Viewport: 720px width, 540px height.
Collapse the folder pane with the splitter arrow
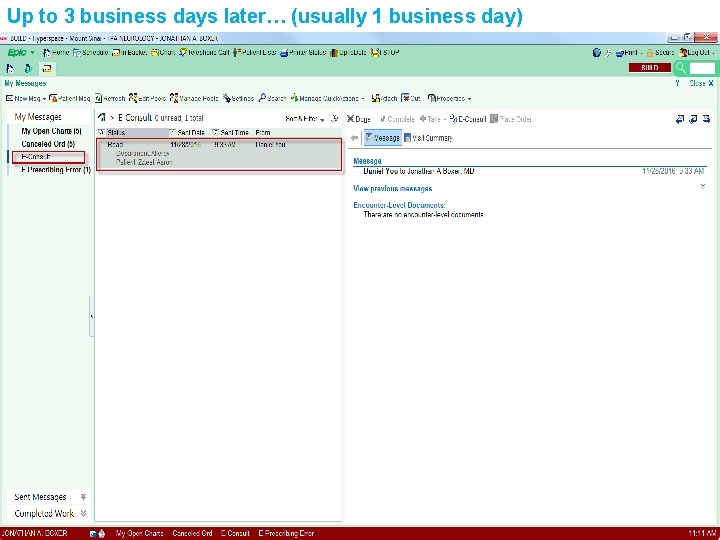pyautogui.click(x=92, y=316)
